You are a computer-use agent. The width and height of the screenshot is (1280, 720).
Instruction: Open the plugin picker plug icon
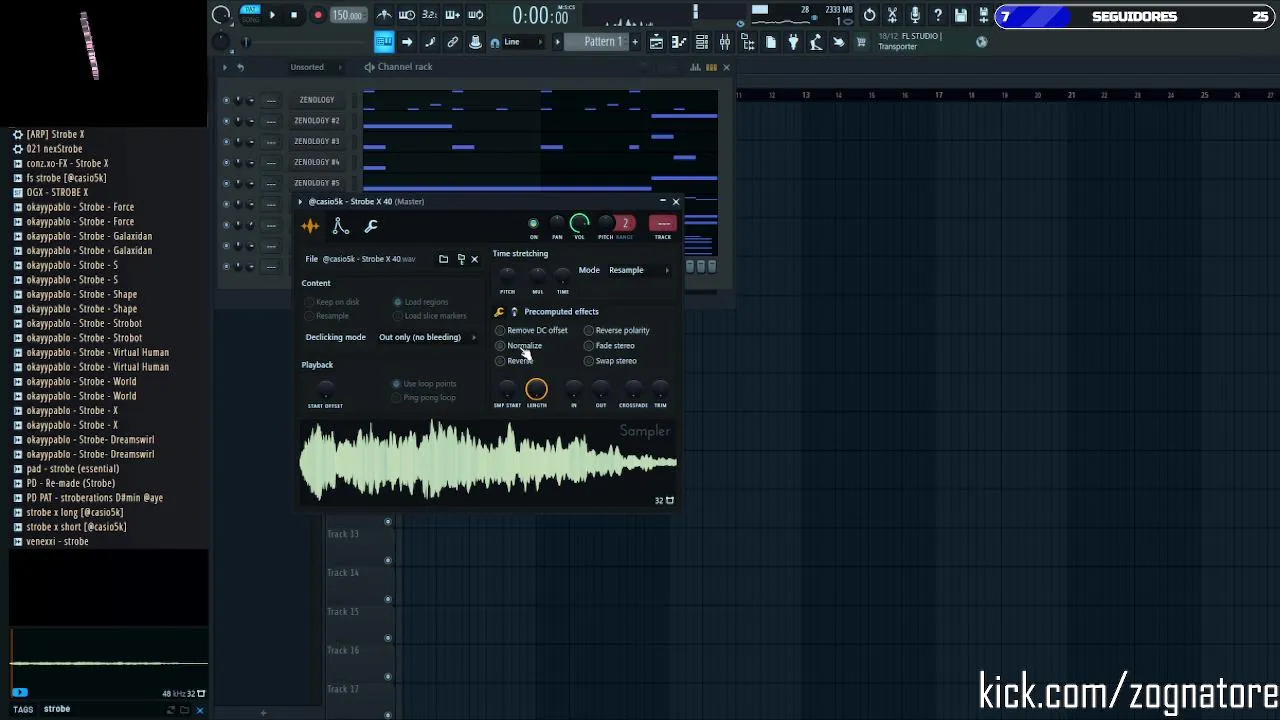click(793, 42)
